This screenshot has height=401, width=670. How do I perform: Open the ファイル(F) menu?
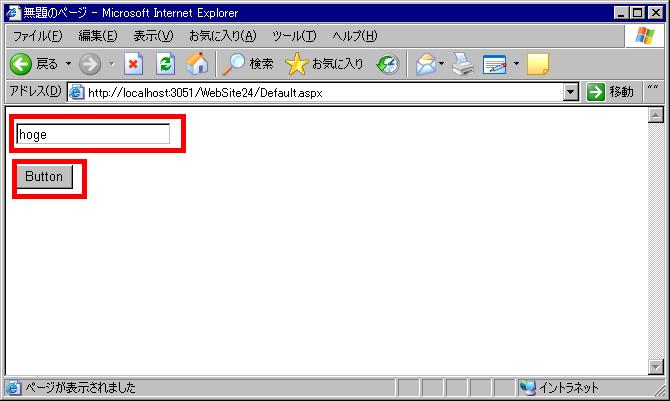point(38,36)
